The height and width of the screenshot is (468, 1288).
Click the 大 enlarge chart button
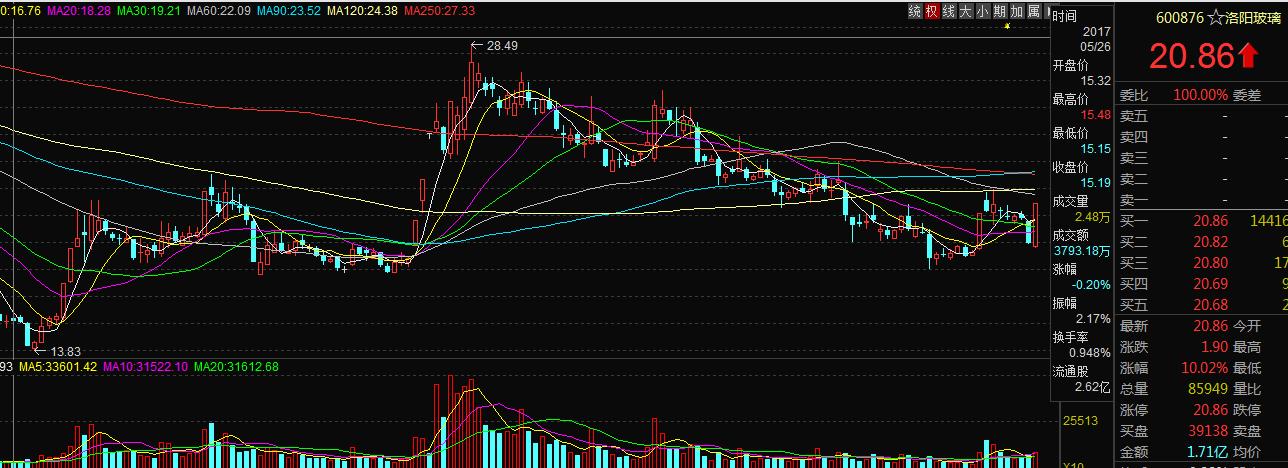966,10
